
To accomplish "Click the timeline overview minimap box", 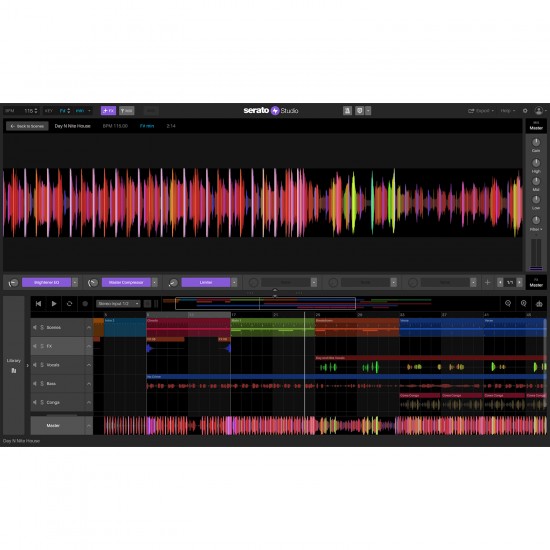I will [x=266, y=304].
